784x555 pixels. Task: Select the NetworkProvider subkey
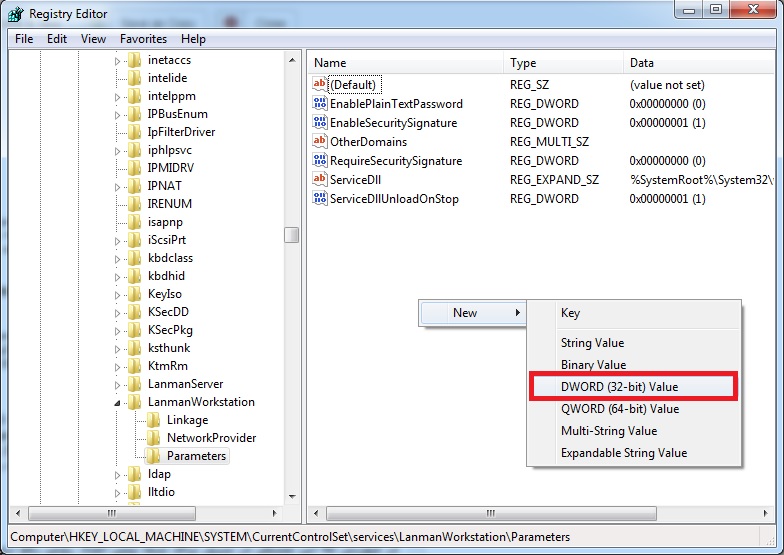tap(211, 438)
